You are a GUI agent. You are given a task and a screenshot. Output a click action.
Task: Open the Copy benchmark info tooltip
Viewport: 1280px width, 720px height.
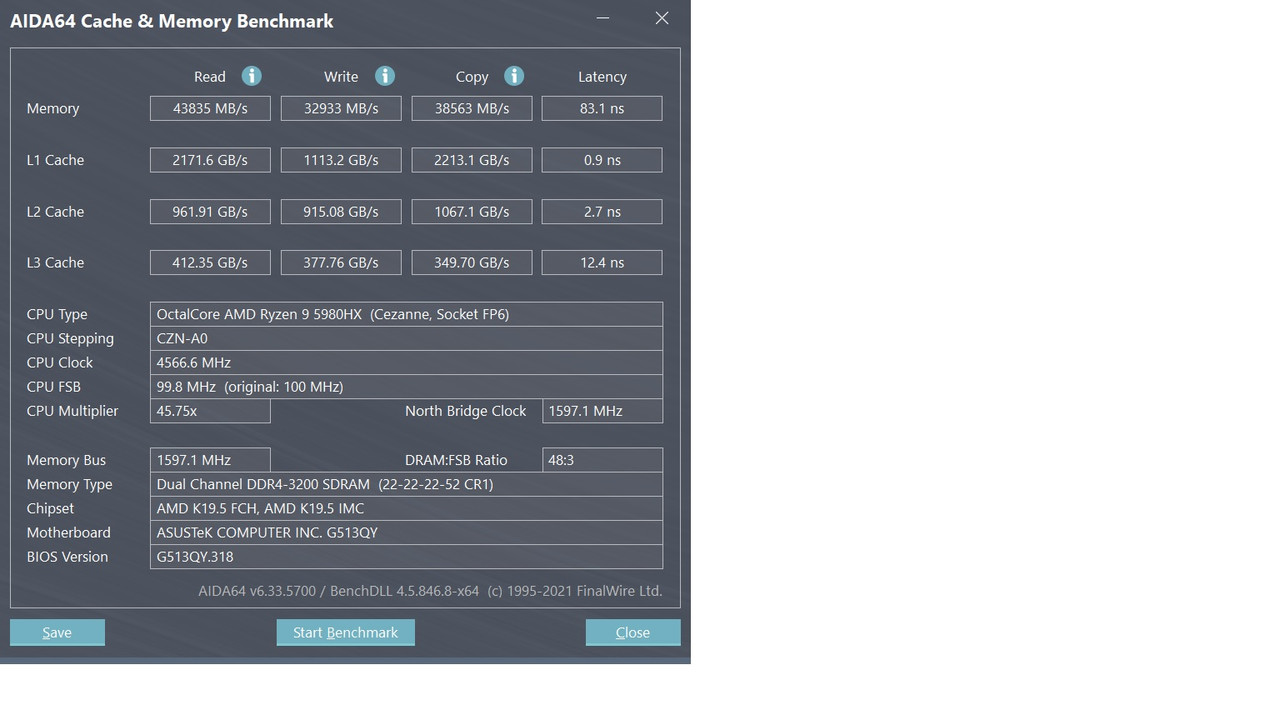tap(514, 76)
